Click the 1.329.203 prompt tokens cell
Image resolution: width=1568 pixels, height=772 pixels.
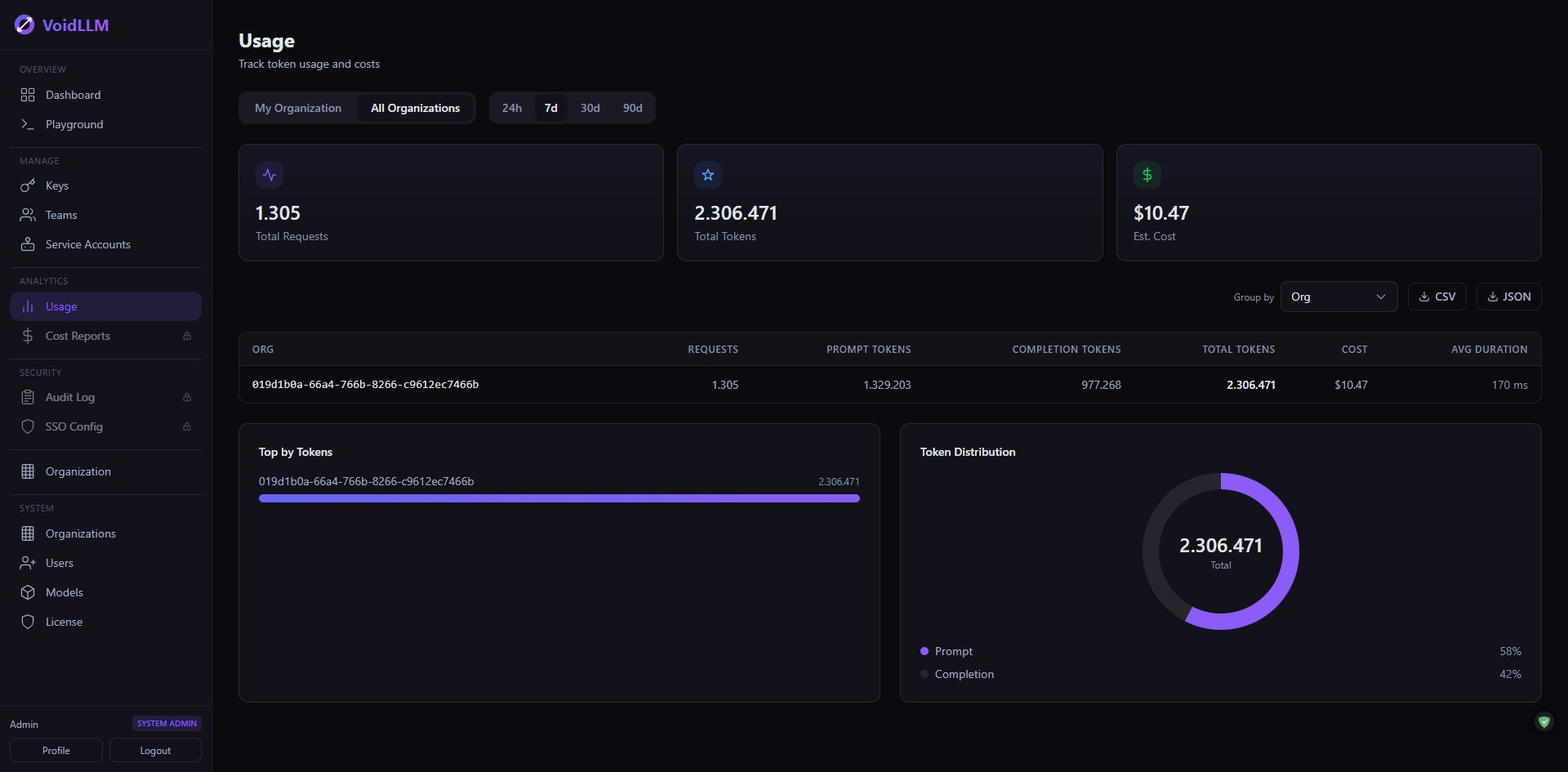[887, 385]
